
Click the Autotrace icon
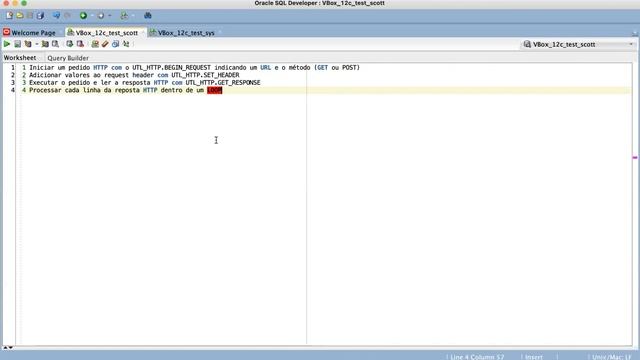click(45, 44)
